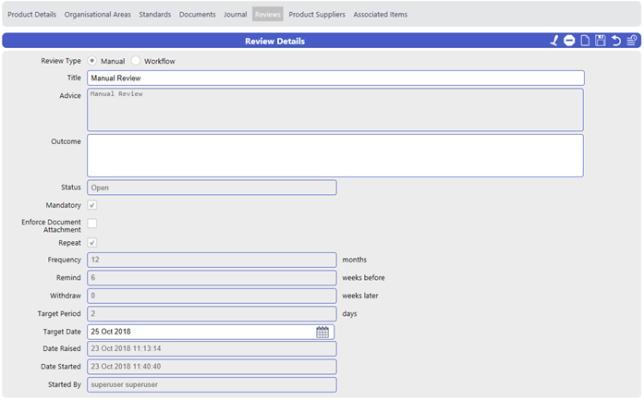Open the Product Suppliers tab

click(317, 14)
